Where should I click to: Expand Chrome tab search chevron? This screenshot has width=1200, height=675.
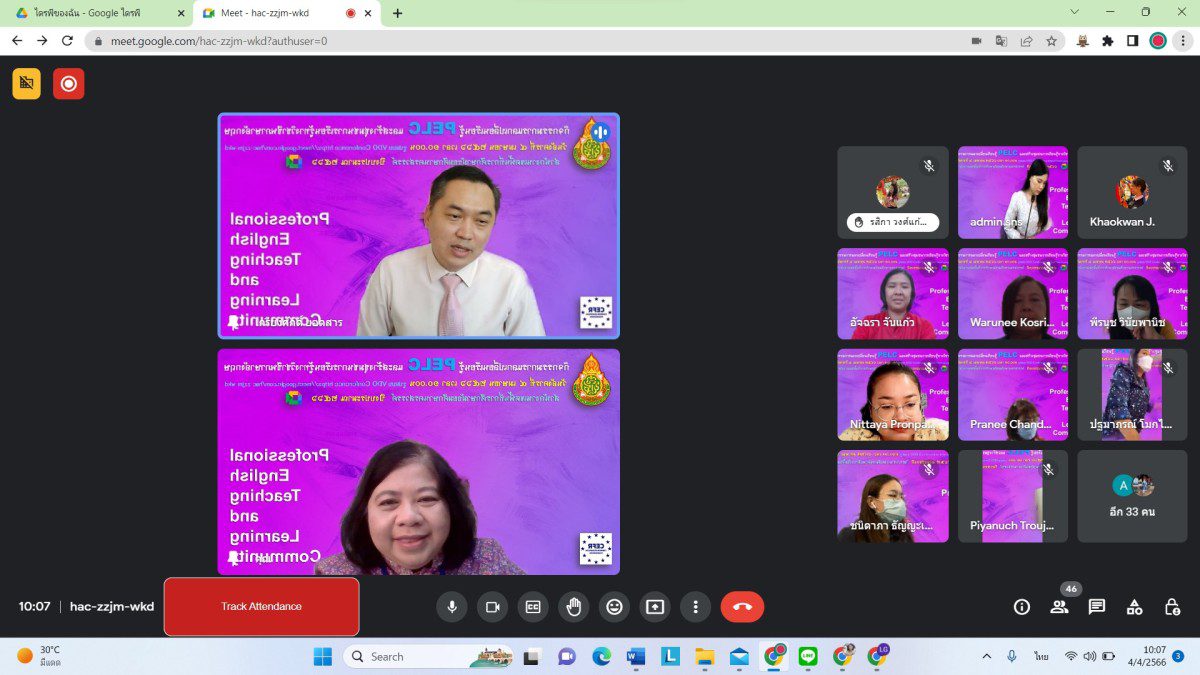(x=1075, y=12)
